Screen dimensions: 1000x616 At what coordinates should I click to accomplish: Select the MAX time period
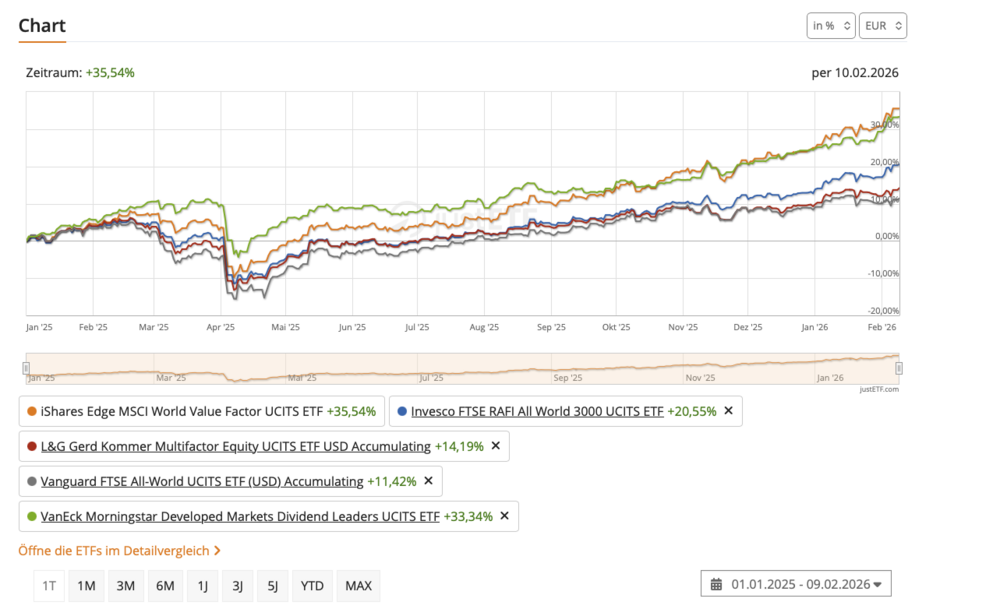pyautogui.click(x=358, y=585)
